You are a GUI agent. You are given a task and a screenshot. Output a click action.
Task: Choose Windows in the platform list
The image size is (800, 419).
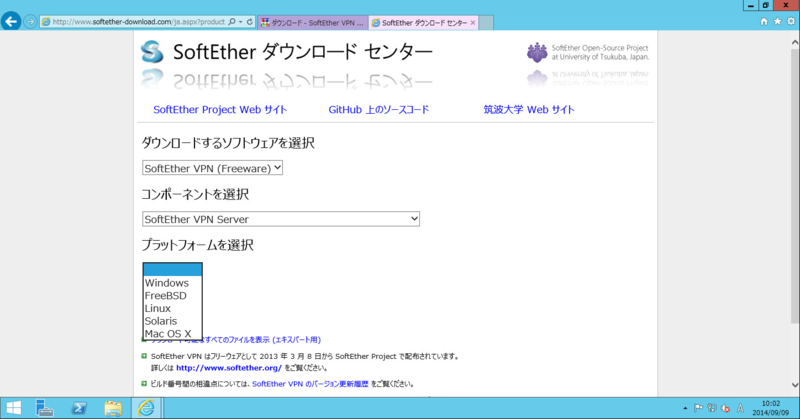(x=172, y=283)
